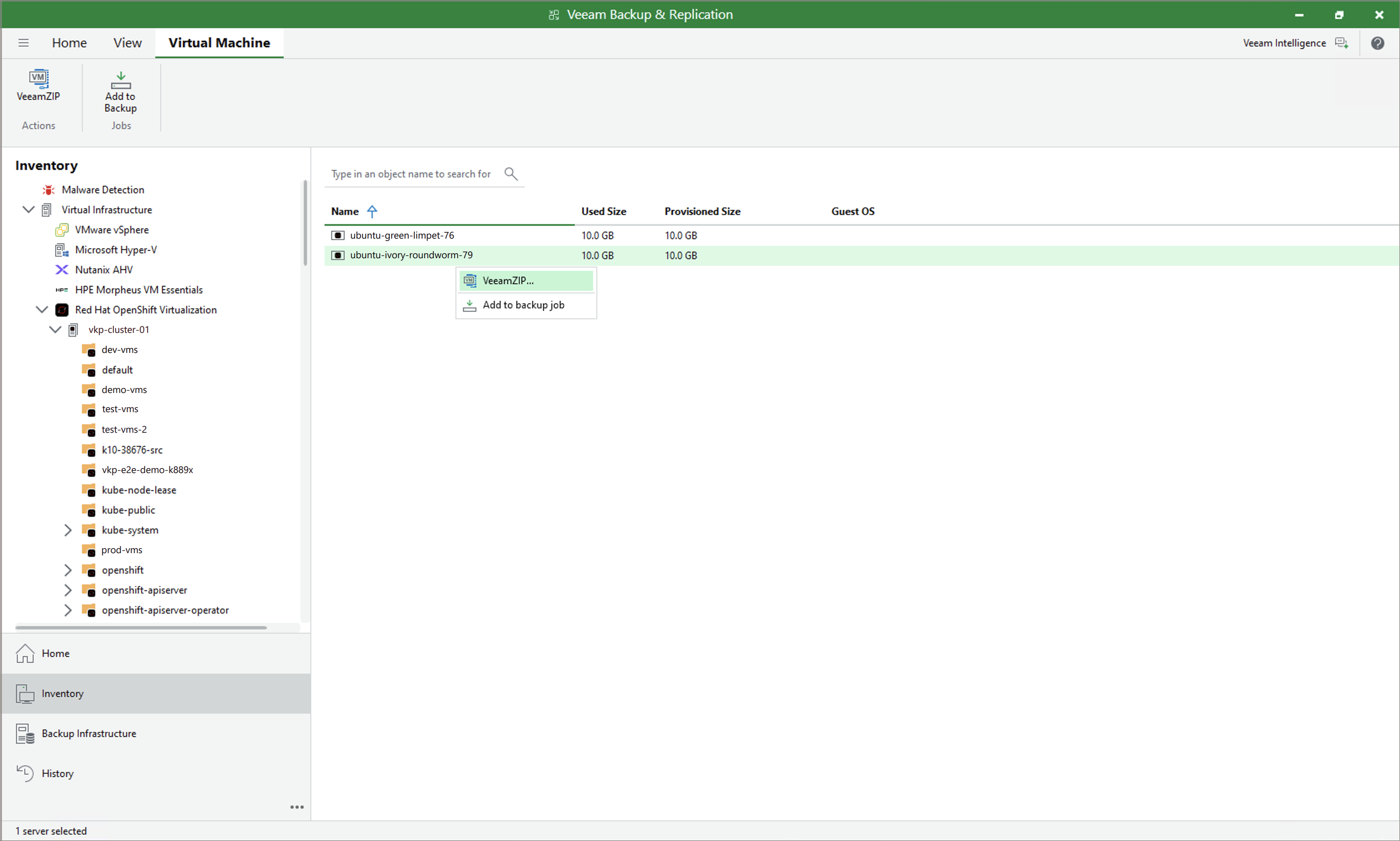This screenshot has width=1400, height=841.
Task: Collapse the Virtual Infrastructure node
Action: tap(28, 210)
